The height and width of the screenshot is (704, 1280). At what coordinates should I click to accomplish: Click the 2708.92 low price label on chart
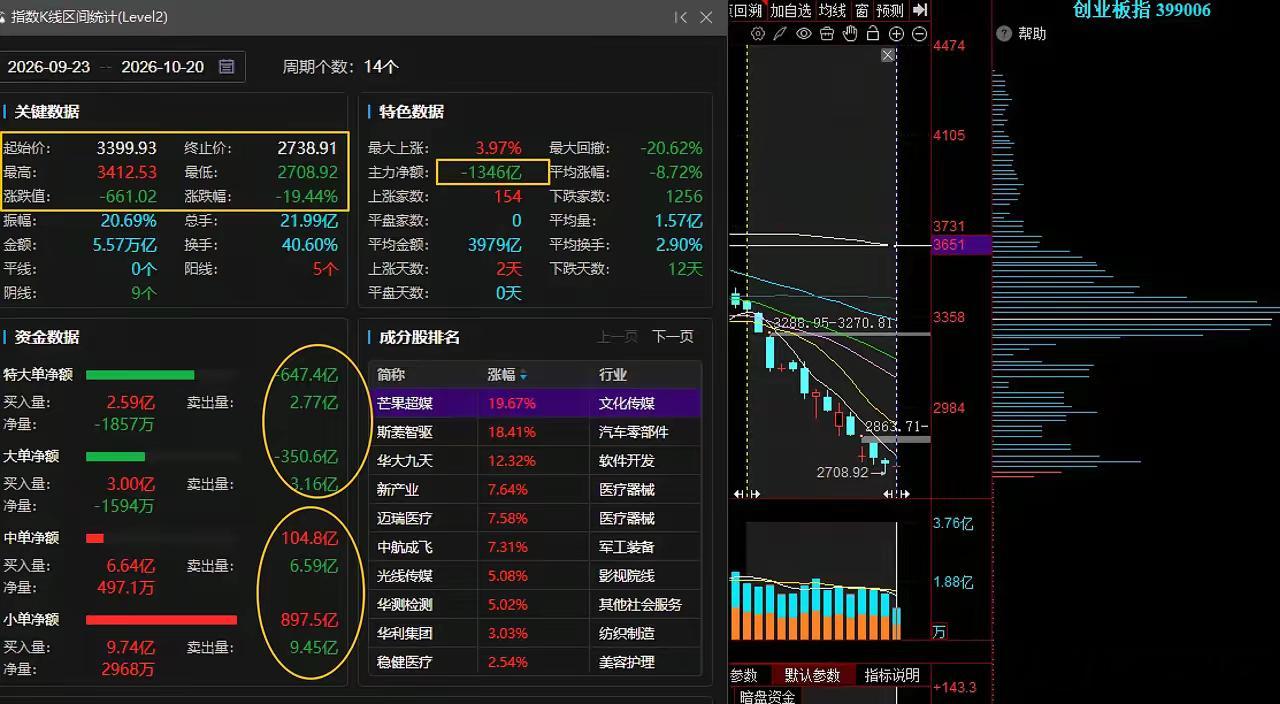click(842, 472)
